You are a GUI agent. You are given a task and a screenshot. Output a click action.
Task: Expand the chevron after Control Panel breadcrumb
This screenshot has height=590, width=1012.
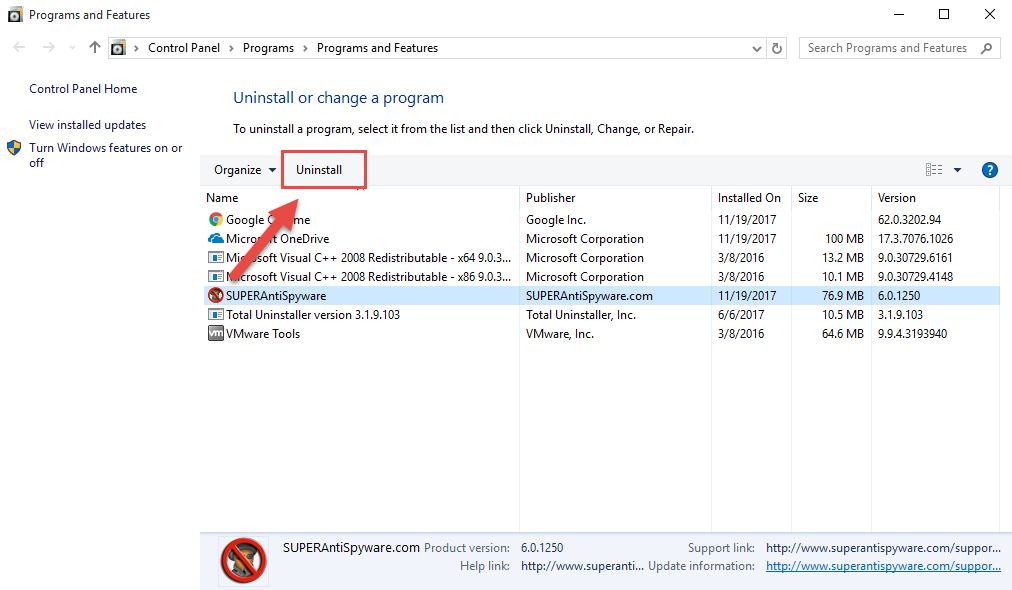click(x=231, y=48)
